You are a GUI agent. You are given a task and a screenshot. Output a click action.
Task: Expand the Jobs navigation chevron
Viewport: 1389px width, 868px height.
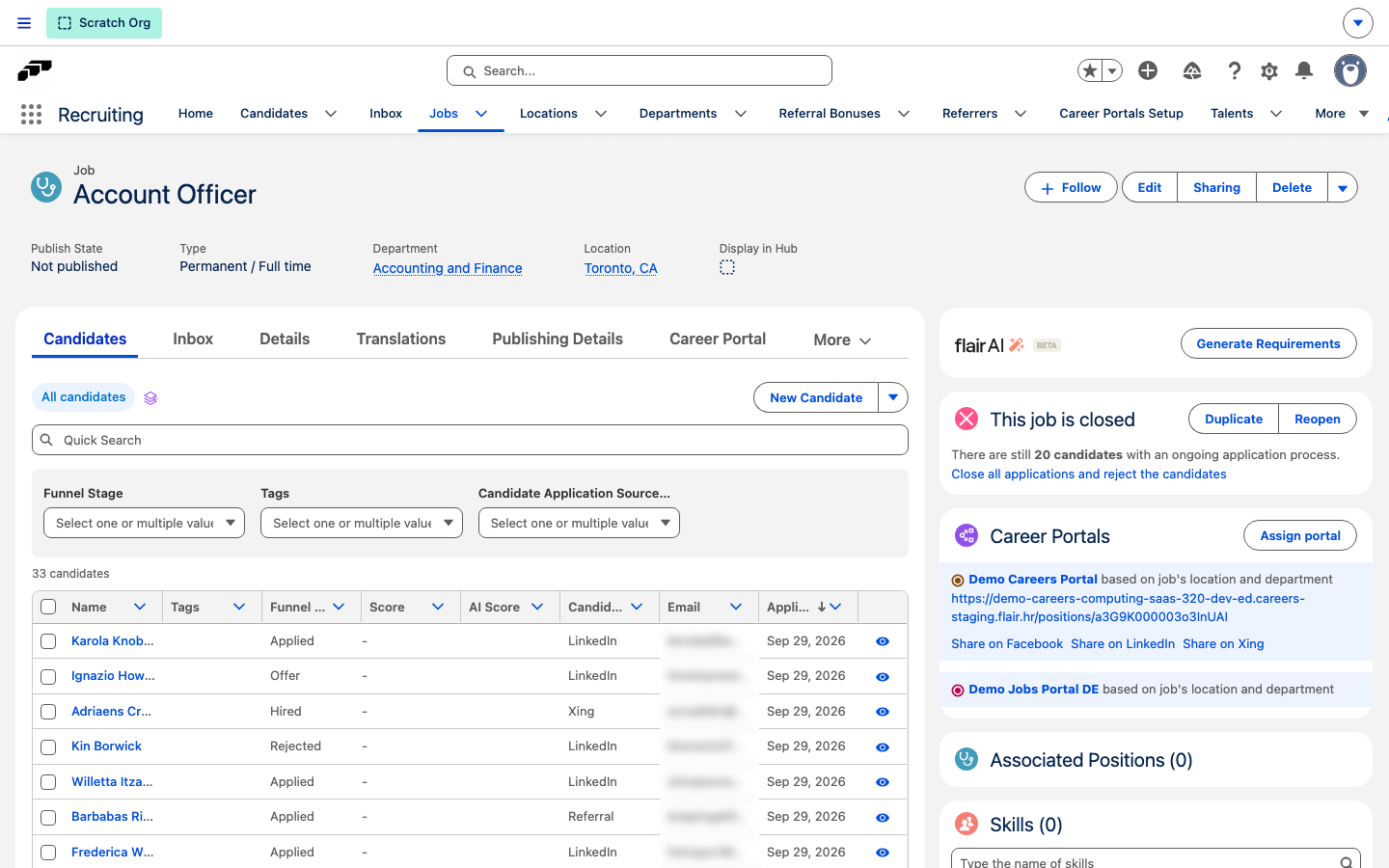(481, 114)
